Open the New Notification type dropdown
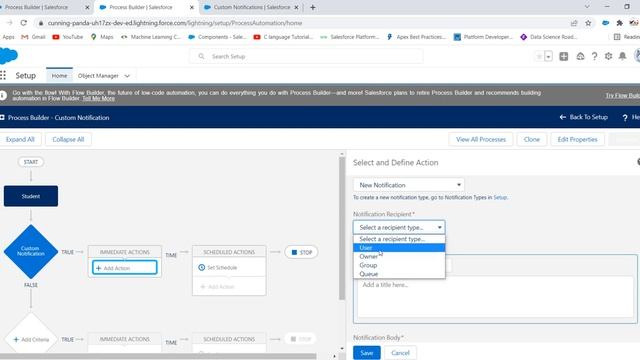The height and width of the screenshot is (360, 640). [409, 185]
